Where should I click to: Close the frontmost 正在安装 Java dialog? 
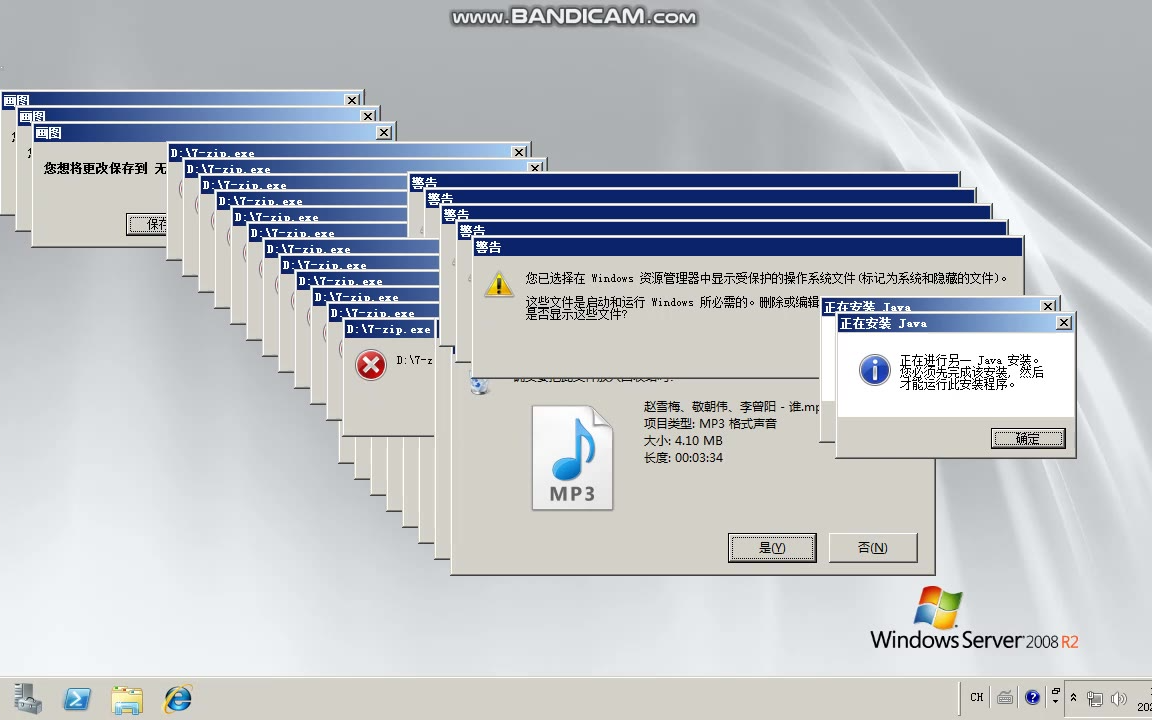pyautogui.click(x=1063, y=323)
